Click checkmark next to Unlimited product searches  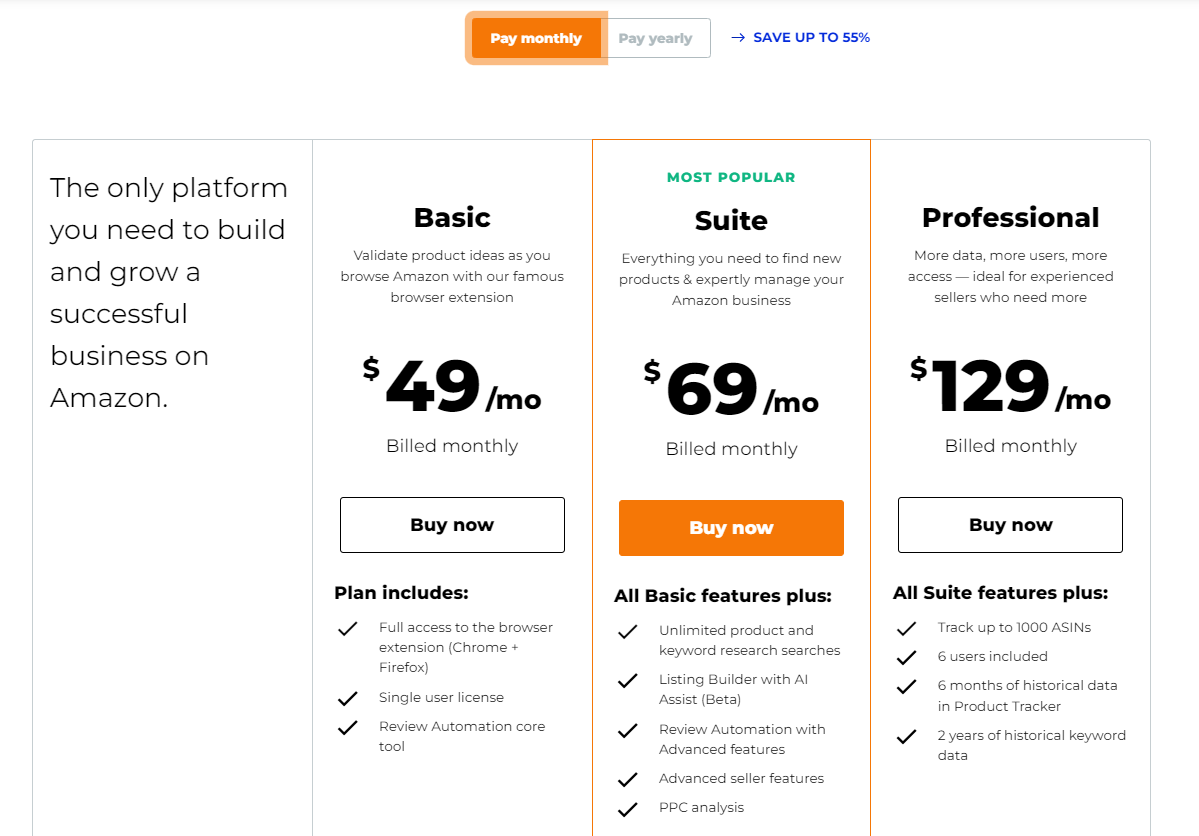point(628,632)
